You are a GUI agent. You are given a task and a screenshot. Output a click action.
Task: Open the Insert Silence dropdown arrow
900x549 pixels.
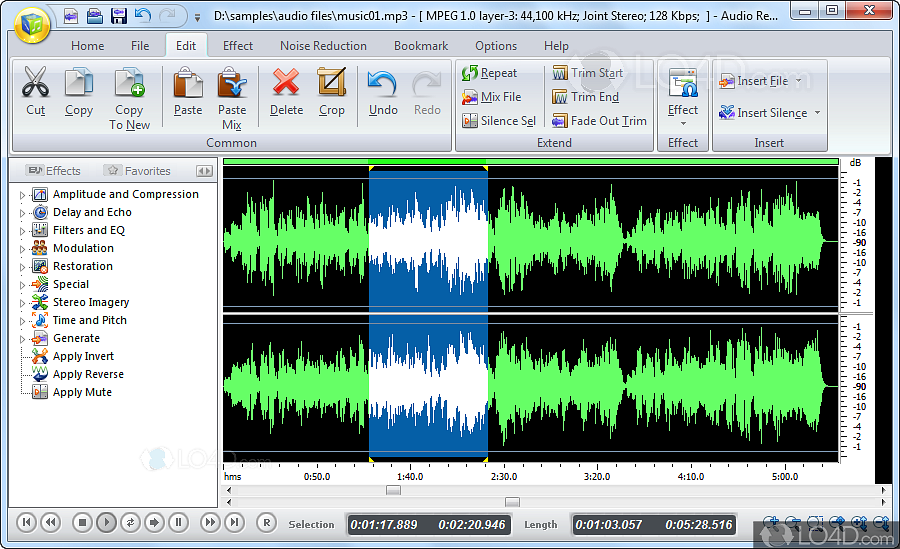coord(817,113)
